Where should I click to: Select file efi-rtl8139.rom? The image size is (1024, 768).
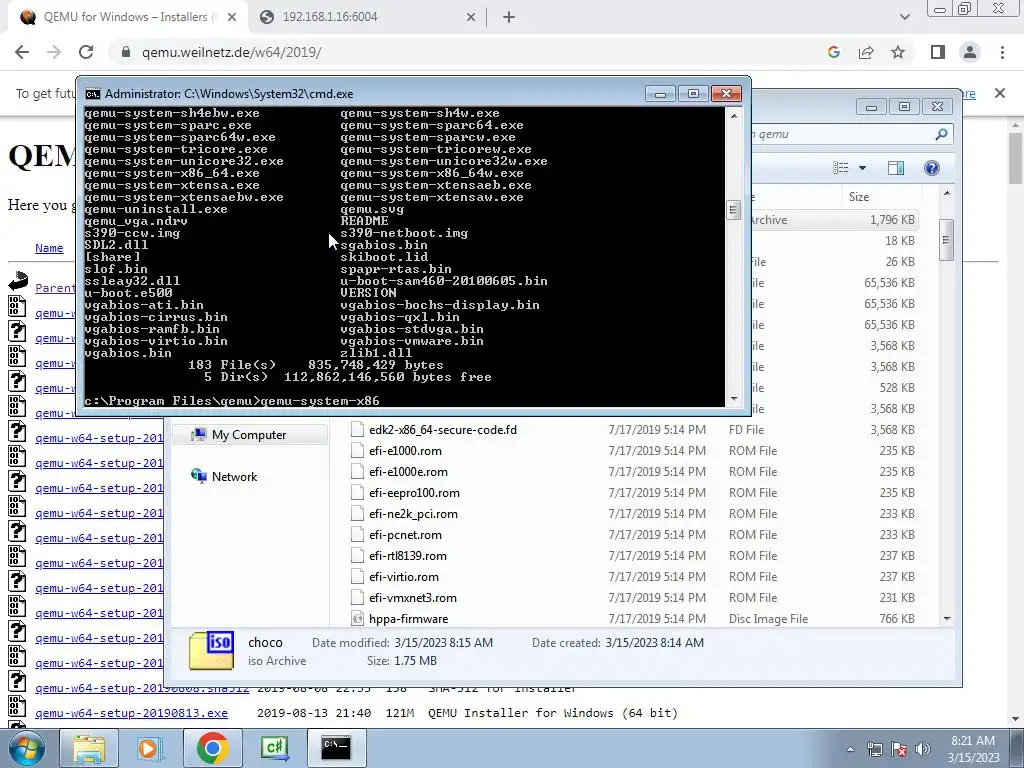[x=408, y=556]
